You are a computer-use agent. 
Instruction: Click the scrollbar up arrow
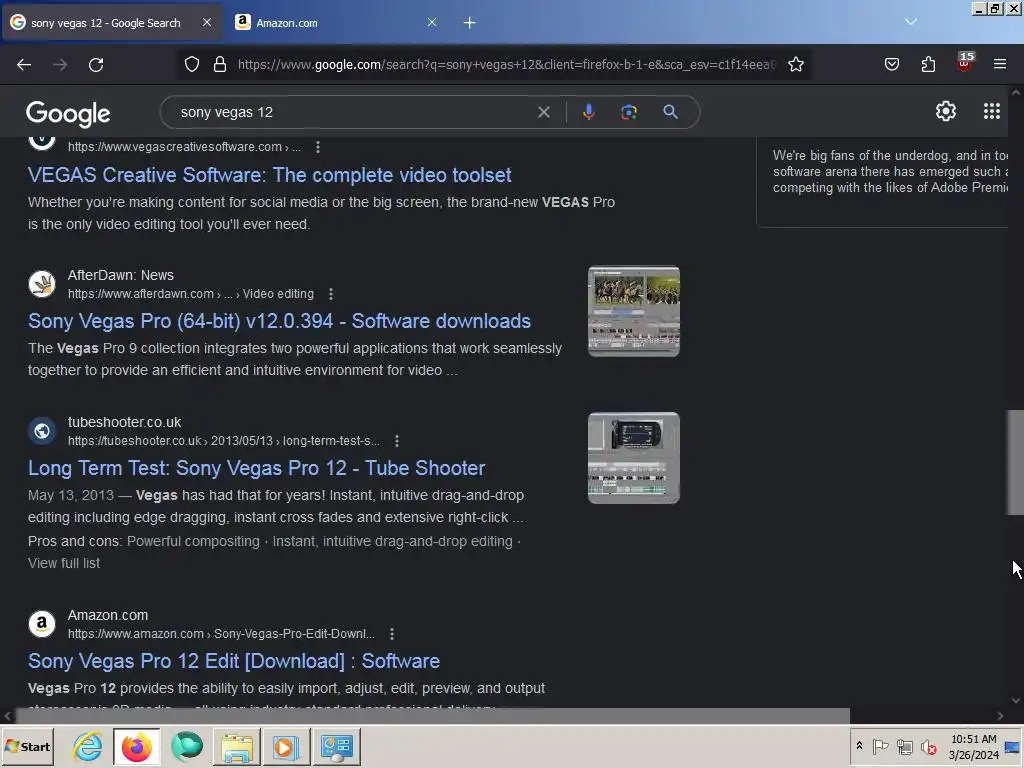click(x=1016, y=93)
